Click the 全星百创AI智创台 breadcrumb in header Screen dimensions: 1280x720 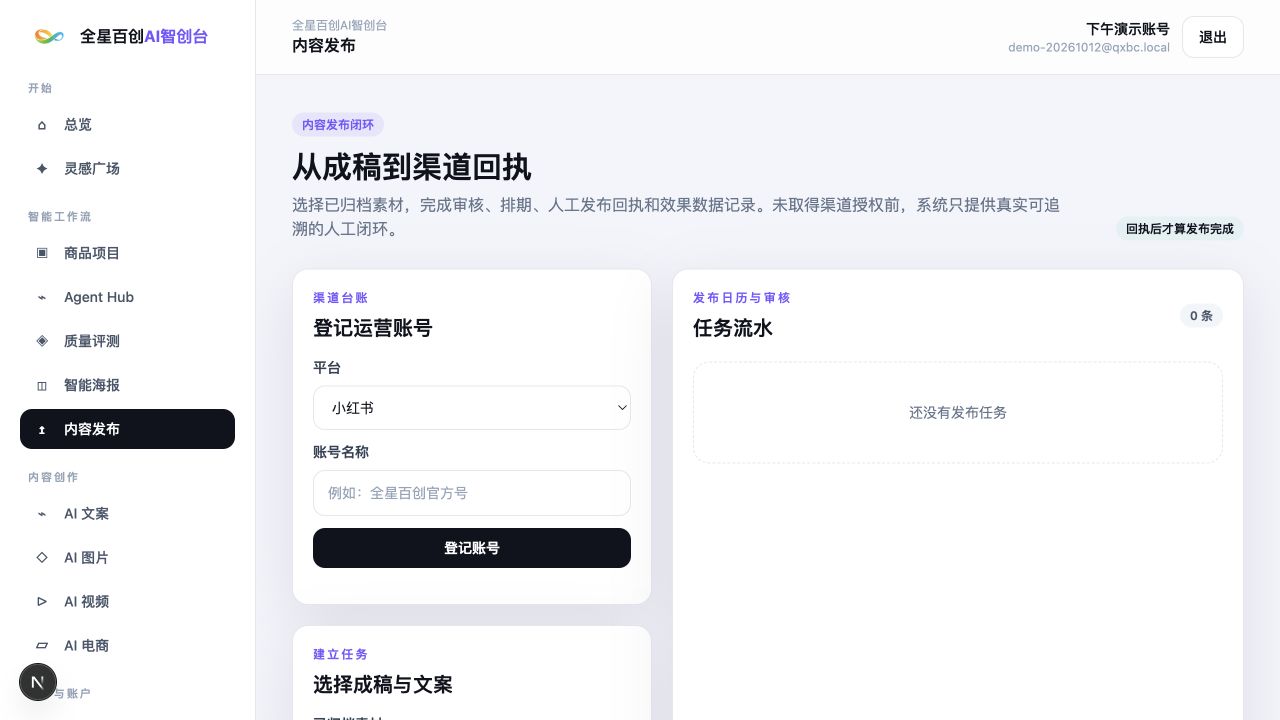tap(340, 25)
